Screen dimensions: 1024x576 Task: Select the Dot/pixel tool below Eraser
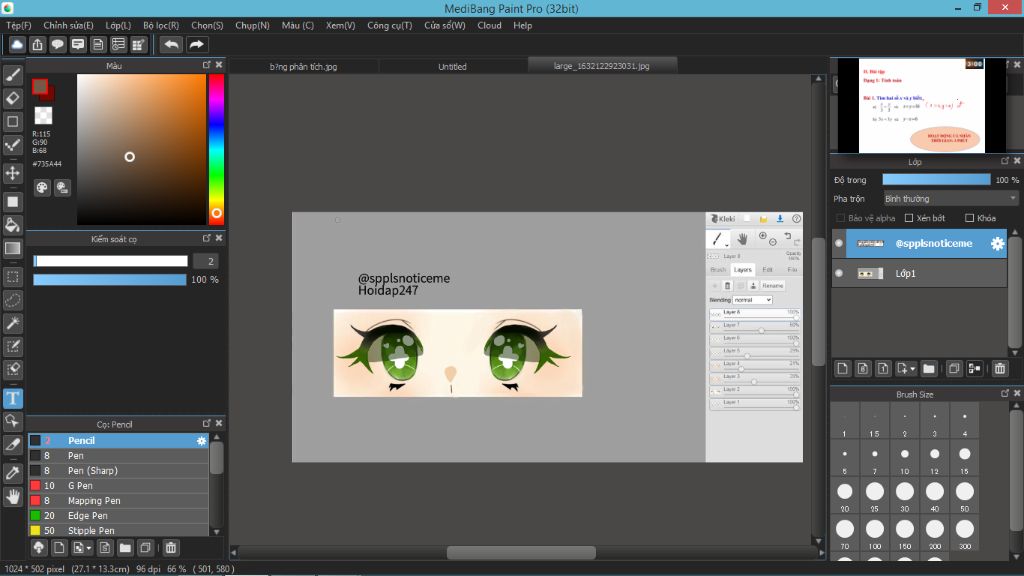point(12,121)
